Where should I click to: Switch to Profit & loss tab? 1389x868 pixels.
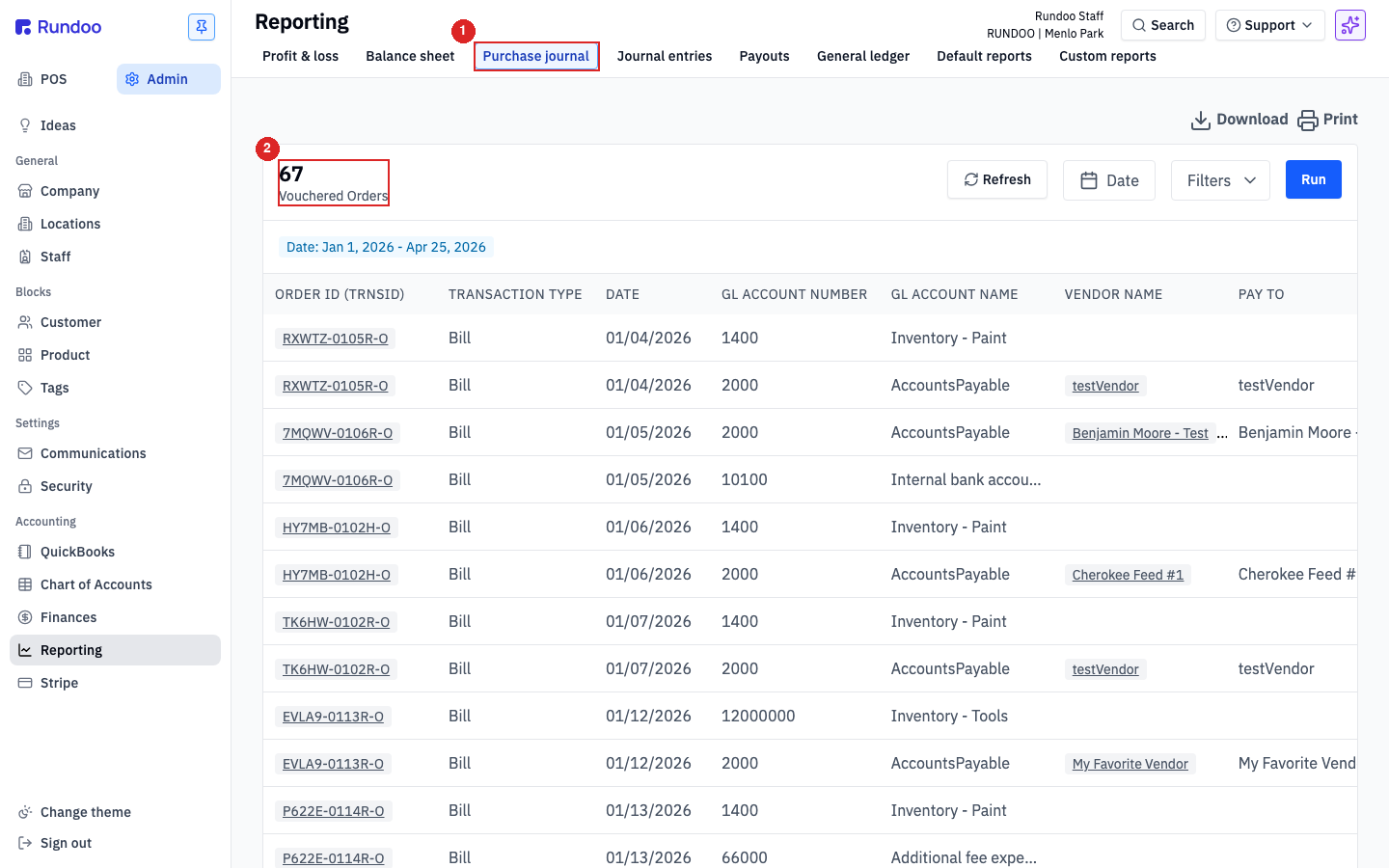coord(300,56)
